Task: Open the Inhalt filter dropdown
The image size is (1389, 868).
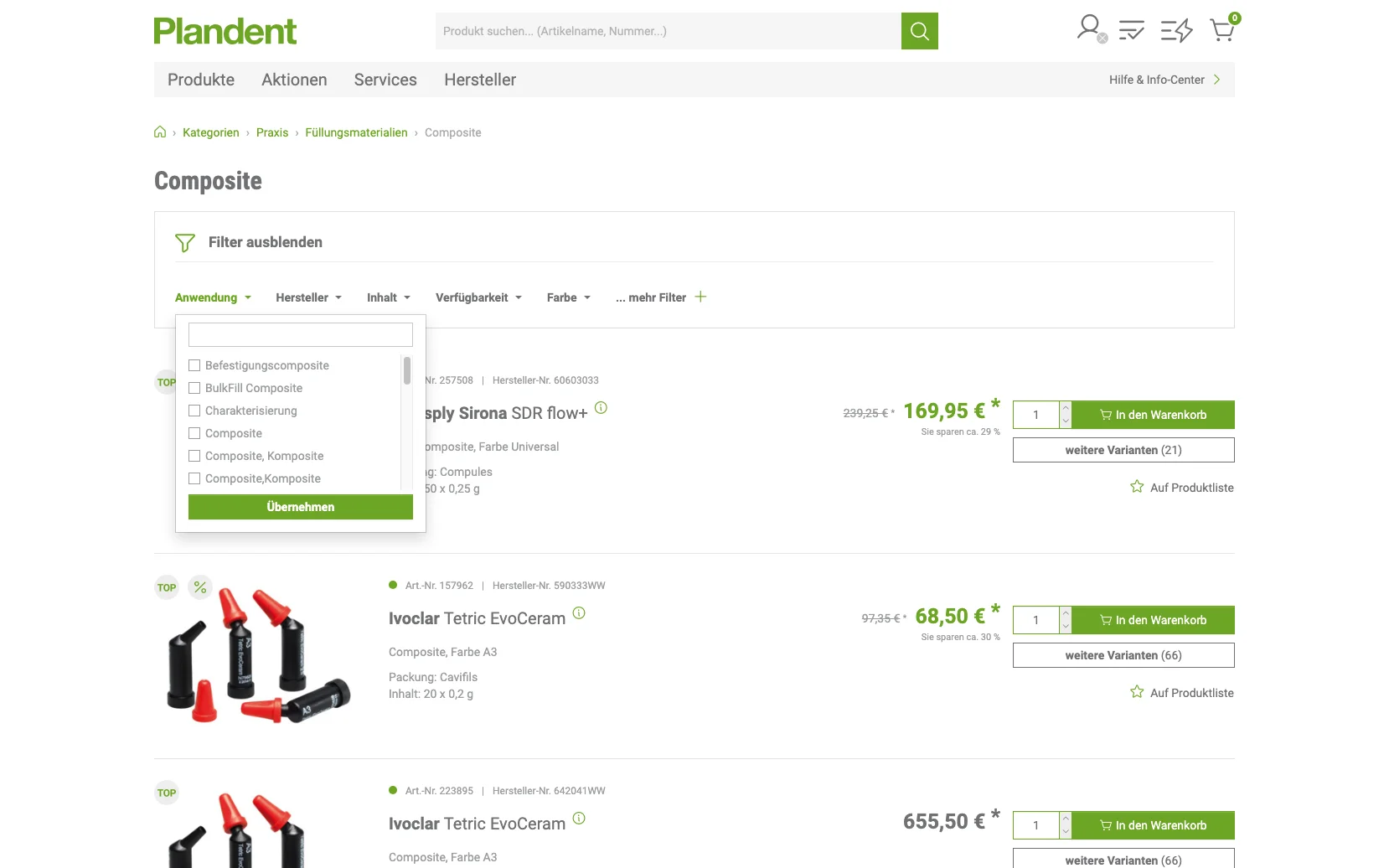Action: click(389, 297)
